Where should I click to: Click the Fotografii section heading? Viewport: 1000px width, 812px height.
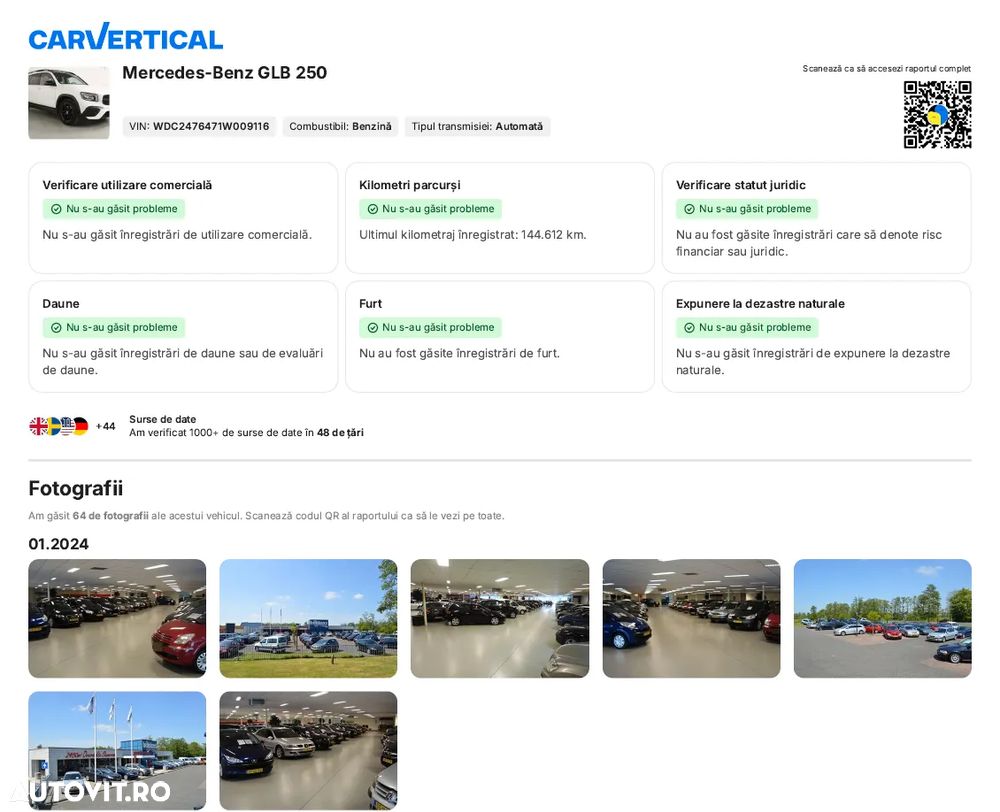75,489
